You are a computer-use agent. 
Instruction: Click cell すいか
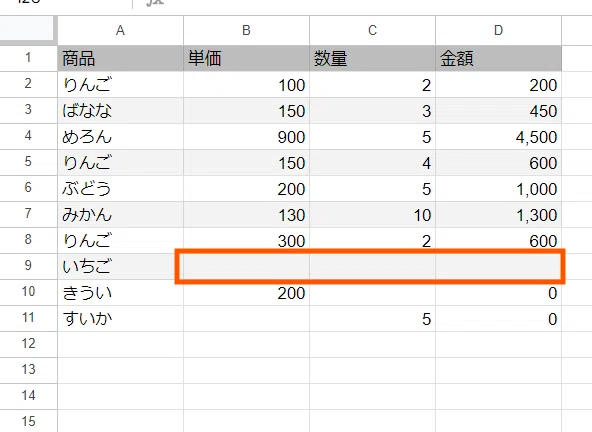120,319
